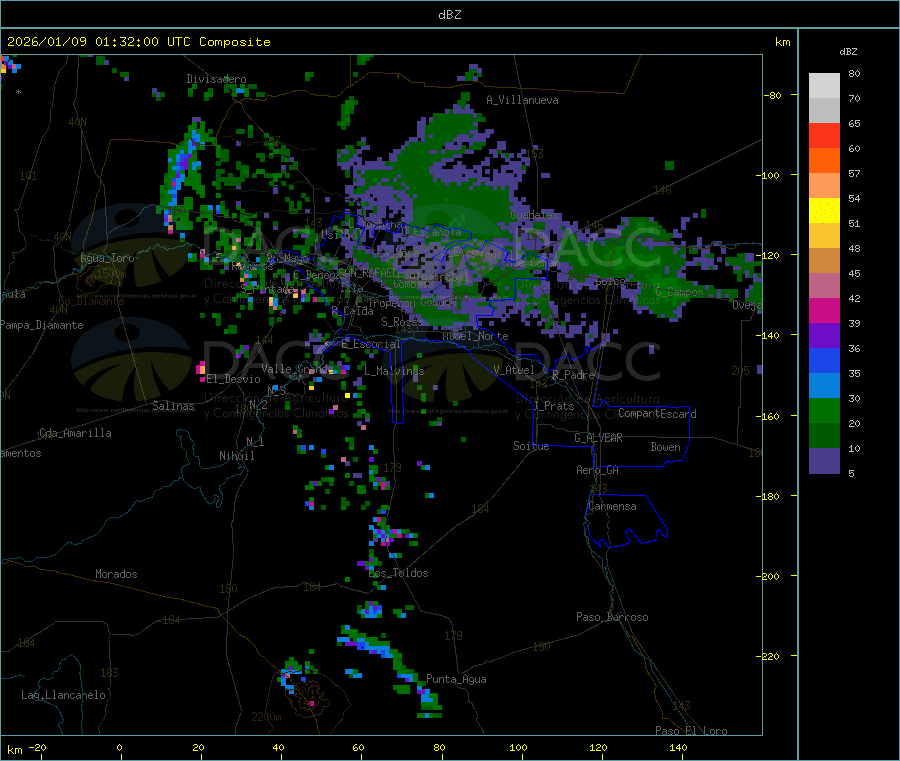Click the slate purple 5-10 dBZ legend swatch
The image size is (900, 761).
click(x=824, y=461)
